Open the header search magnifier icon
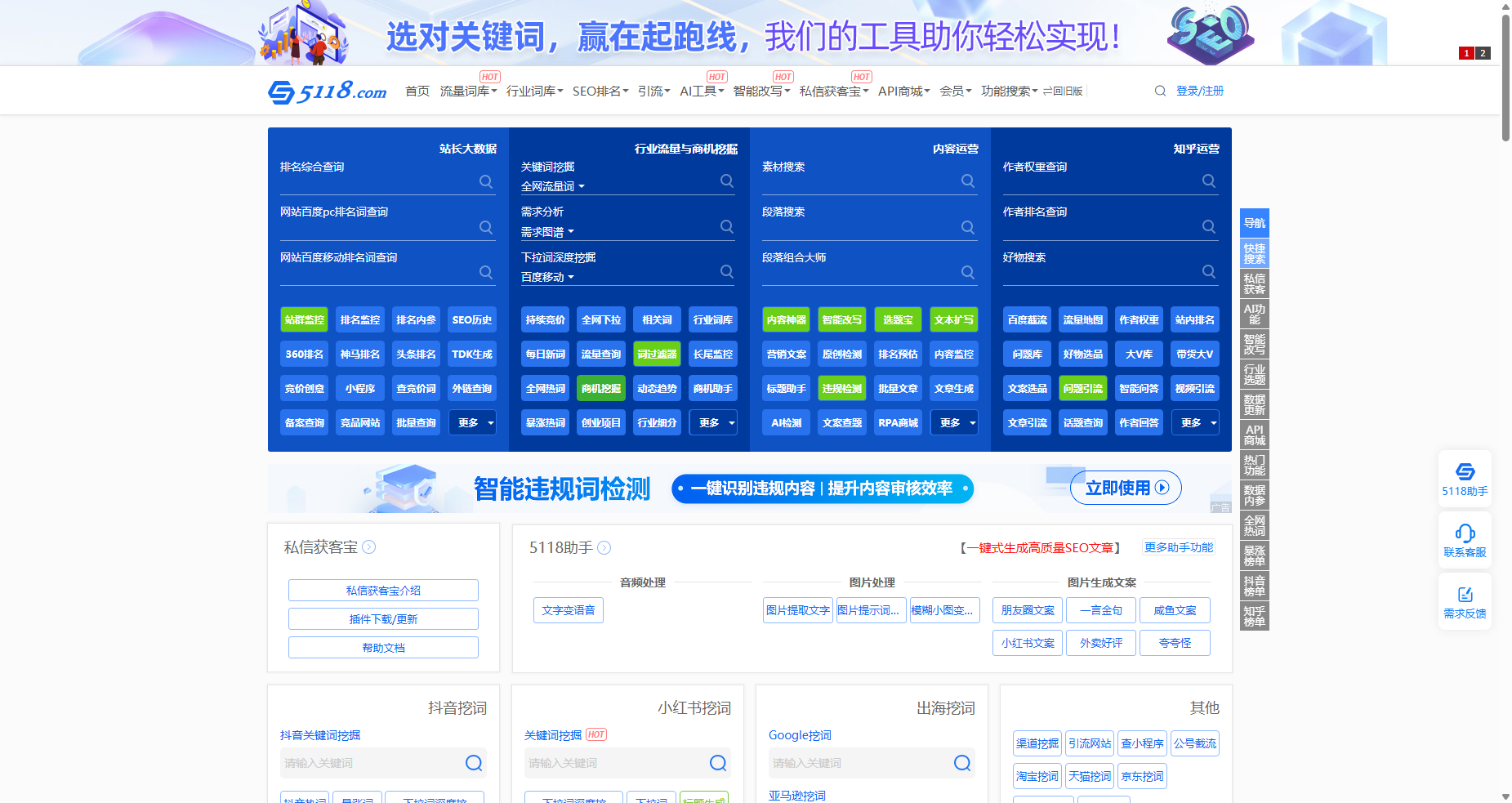Screen dimensions: 1512x803 [x=1160, y=91]
